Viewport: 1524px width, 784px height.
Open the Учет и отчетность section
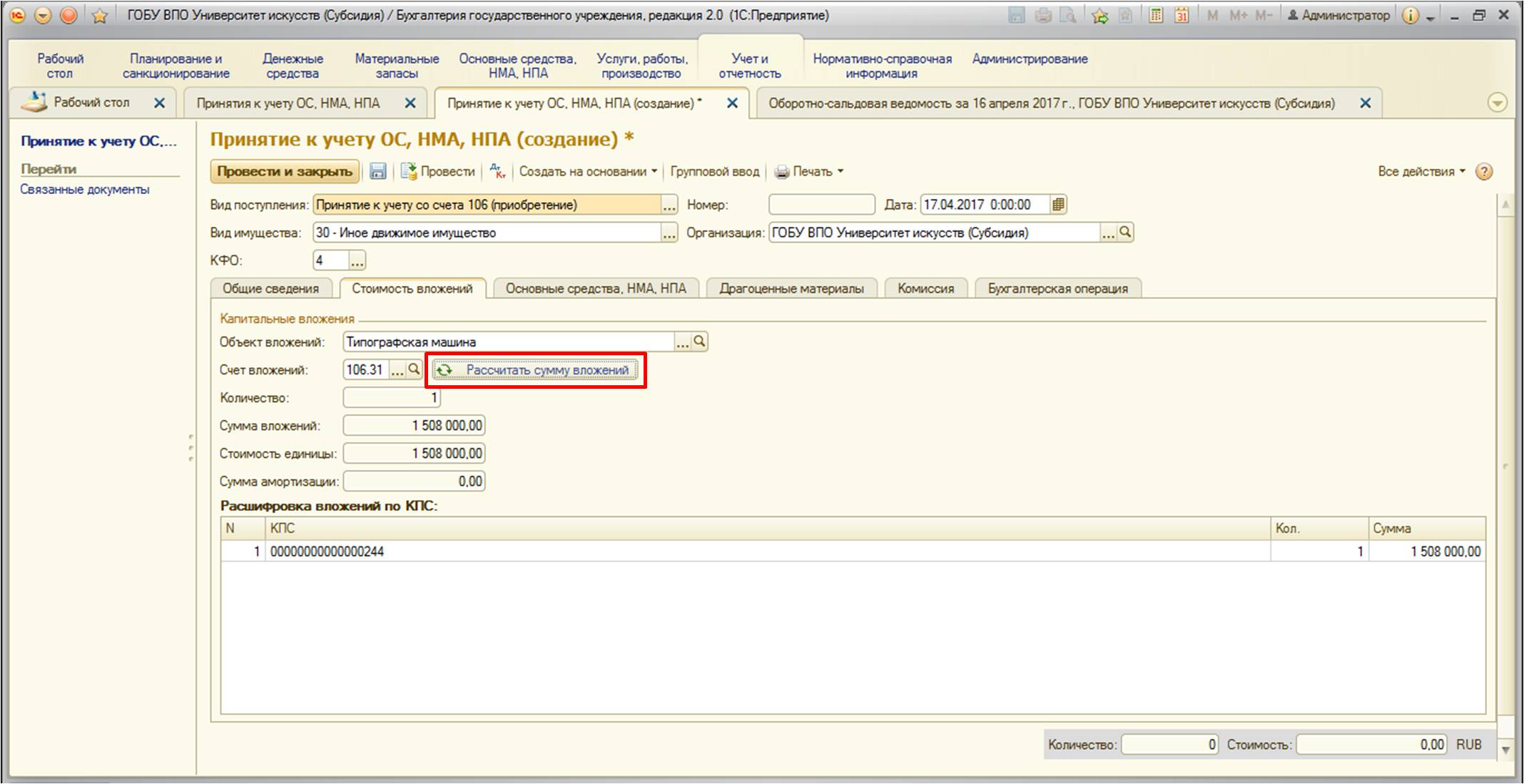pos(749,66)
